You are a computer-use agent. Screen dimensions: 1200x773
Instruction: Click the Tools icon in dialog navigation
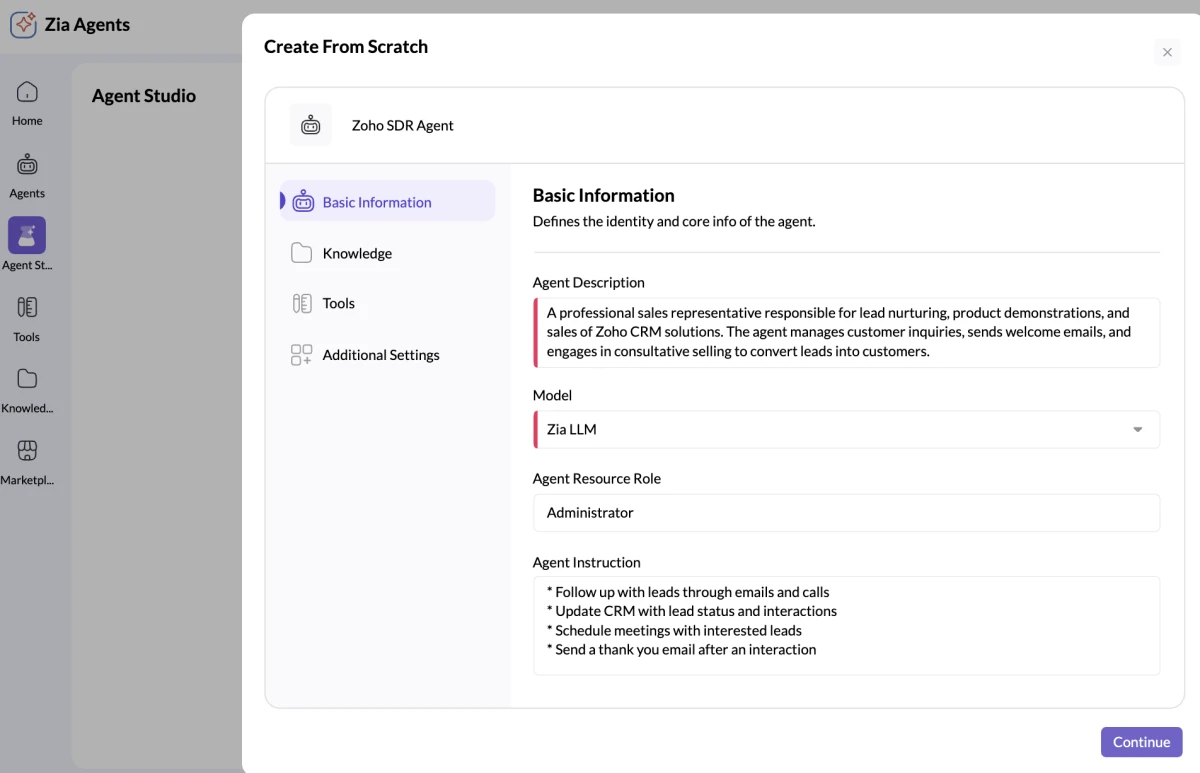tap(301, 303)
